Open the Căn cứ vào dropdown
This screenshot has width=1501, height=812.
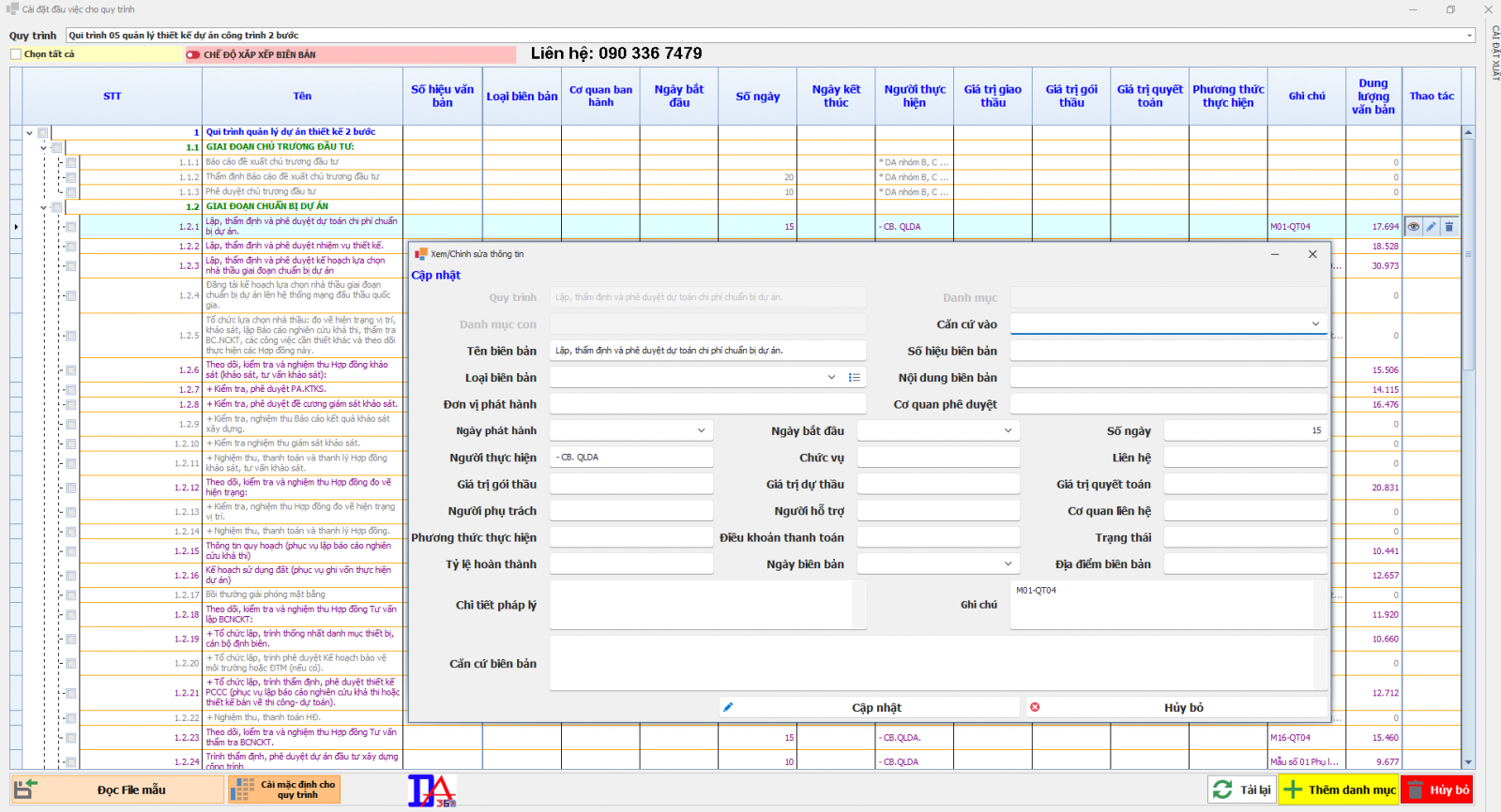[1315, 324]
